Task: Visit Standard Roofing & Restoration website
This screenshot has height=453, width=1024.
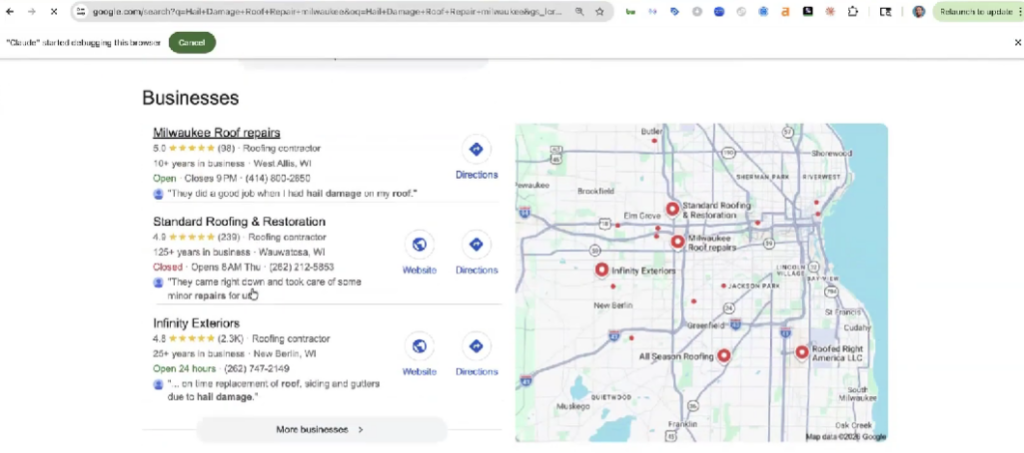Action: (419, 254)
